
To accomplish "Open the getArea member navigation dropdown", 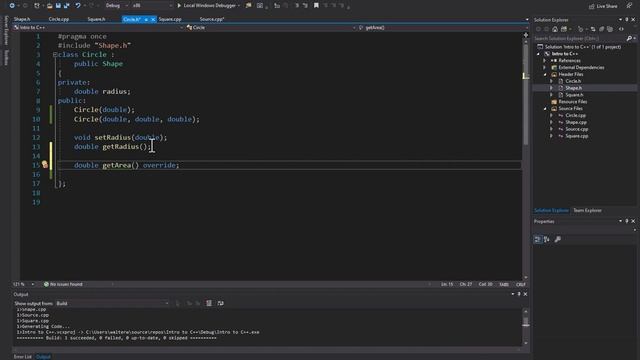I will point(442,28).
